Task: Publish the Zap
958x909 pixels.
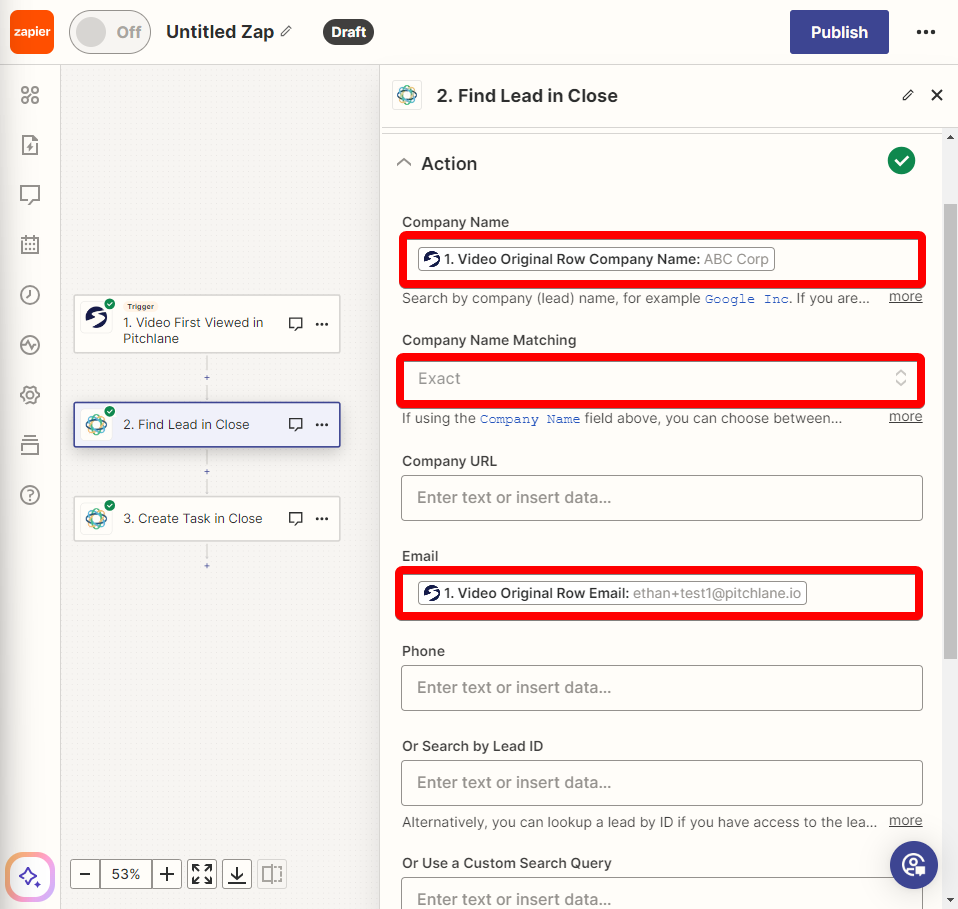Action: pos(839,32)
